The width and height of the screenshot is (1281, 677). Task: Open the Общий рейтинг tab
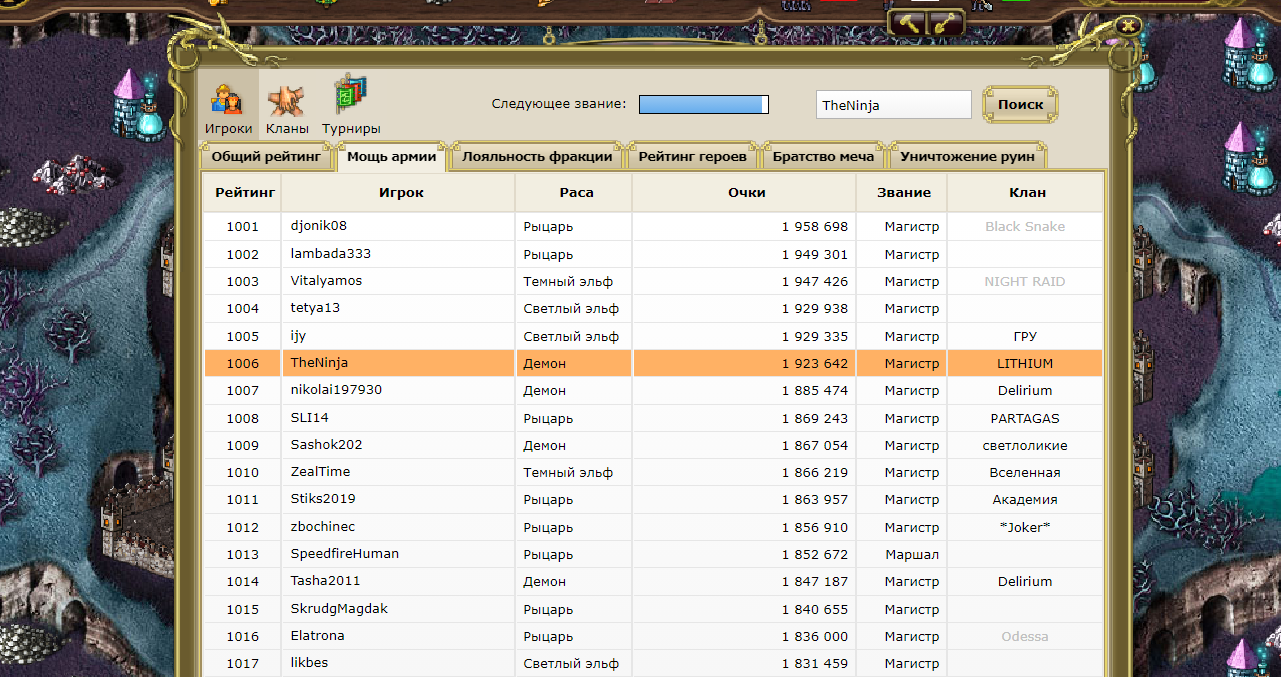click(266, 157)
